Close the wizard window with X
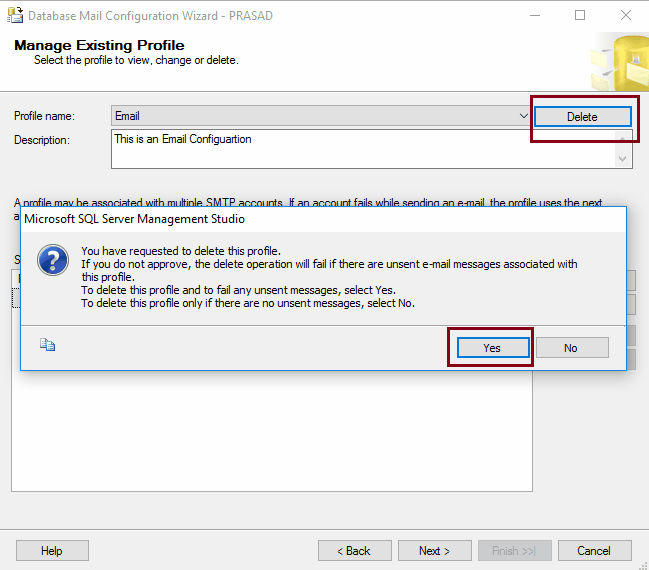The height and width of the screenshot is (570, 649). click(626, 16)
